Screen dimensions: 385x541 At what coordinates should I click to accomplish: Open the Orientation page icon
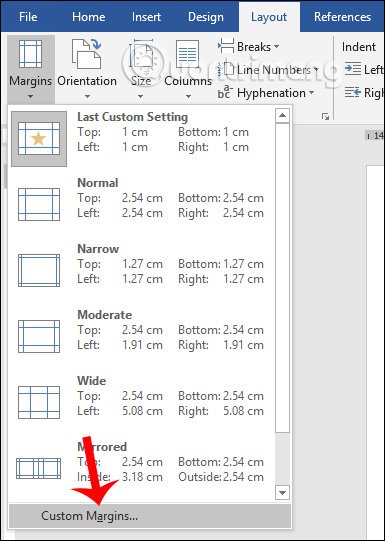(86, 54)
